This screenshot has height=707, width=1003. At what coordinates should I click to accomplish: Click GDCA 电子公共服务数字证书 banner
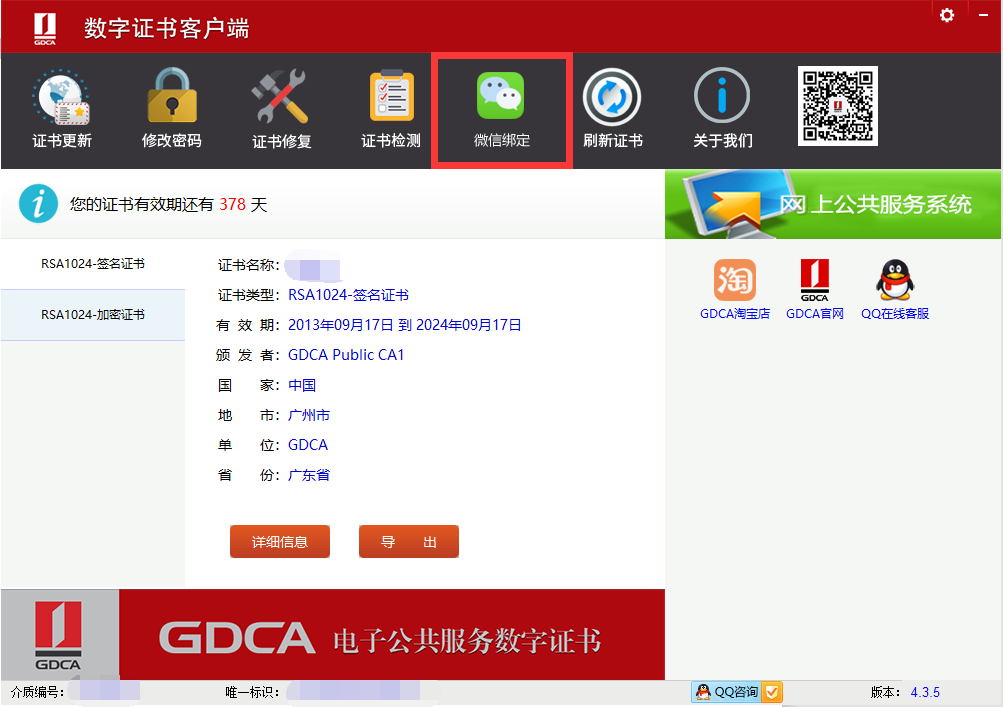tap(333, 635)
